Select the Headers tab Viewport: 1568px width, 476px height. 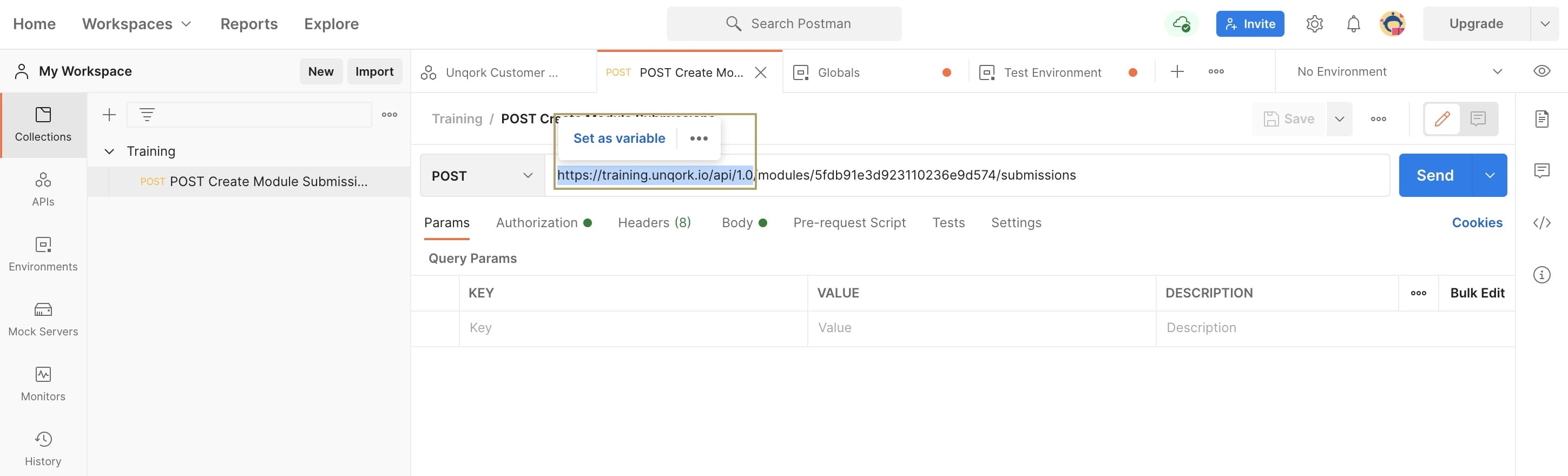point(654,223)
